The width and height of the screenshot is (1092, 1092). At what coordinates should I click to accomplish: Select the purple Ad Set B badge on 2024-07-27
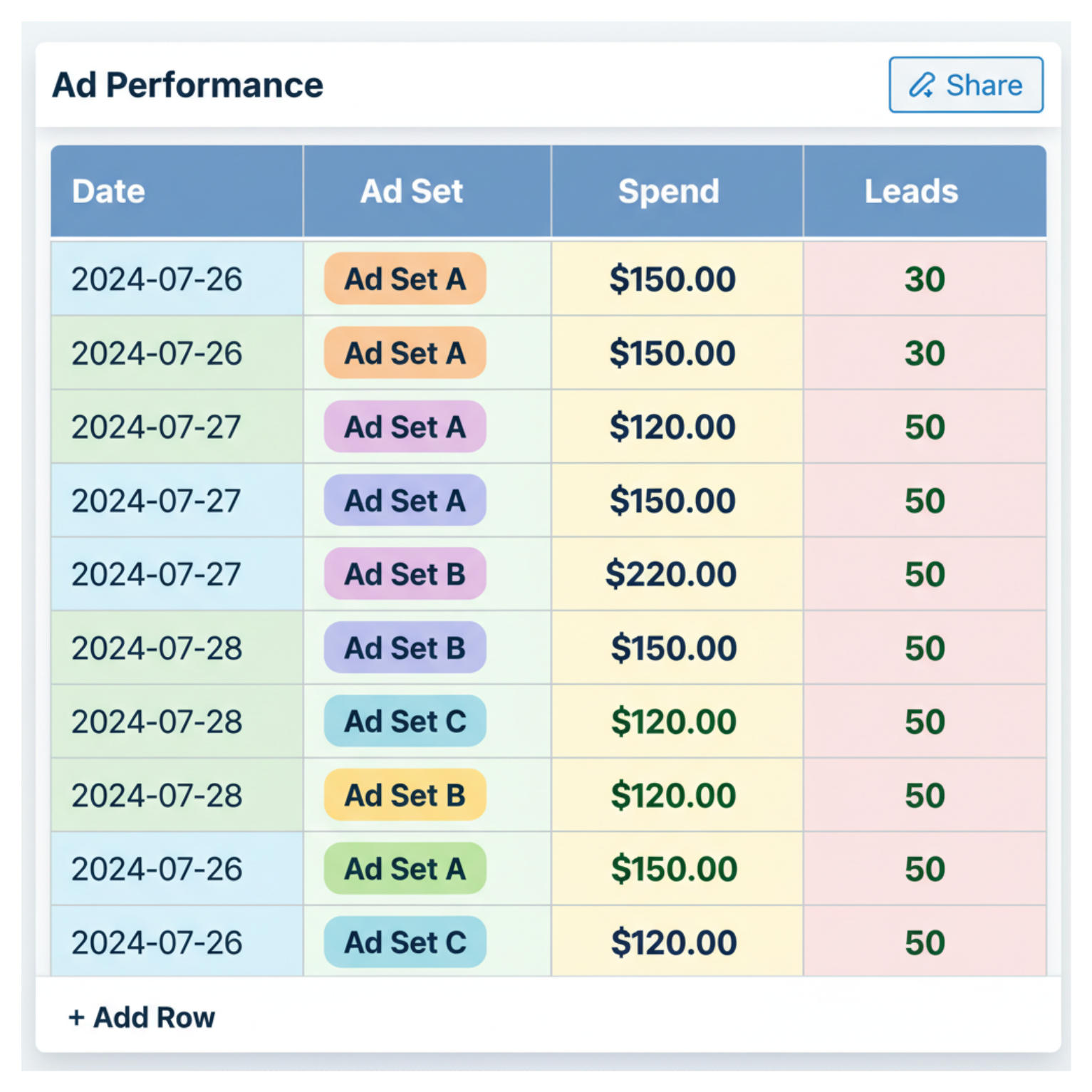pos(403,573)
